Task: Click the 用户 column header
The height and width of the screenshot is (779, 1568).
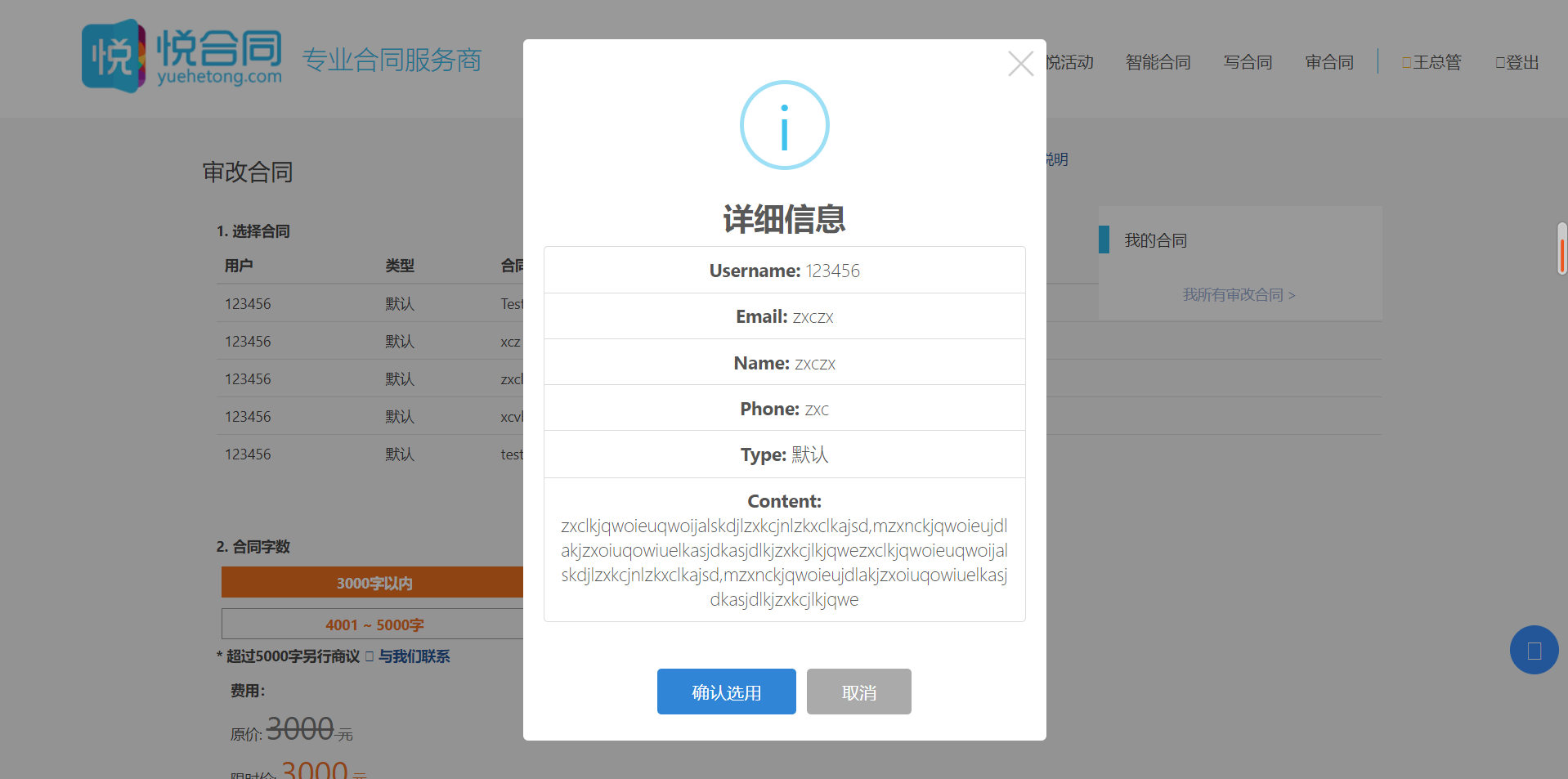Action: point(239,266)
